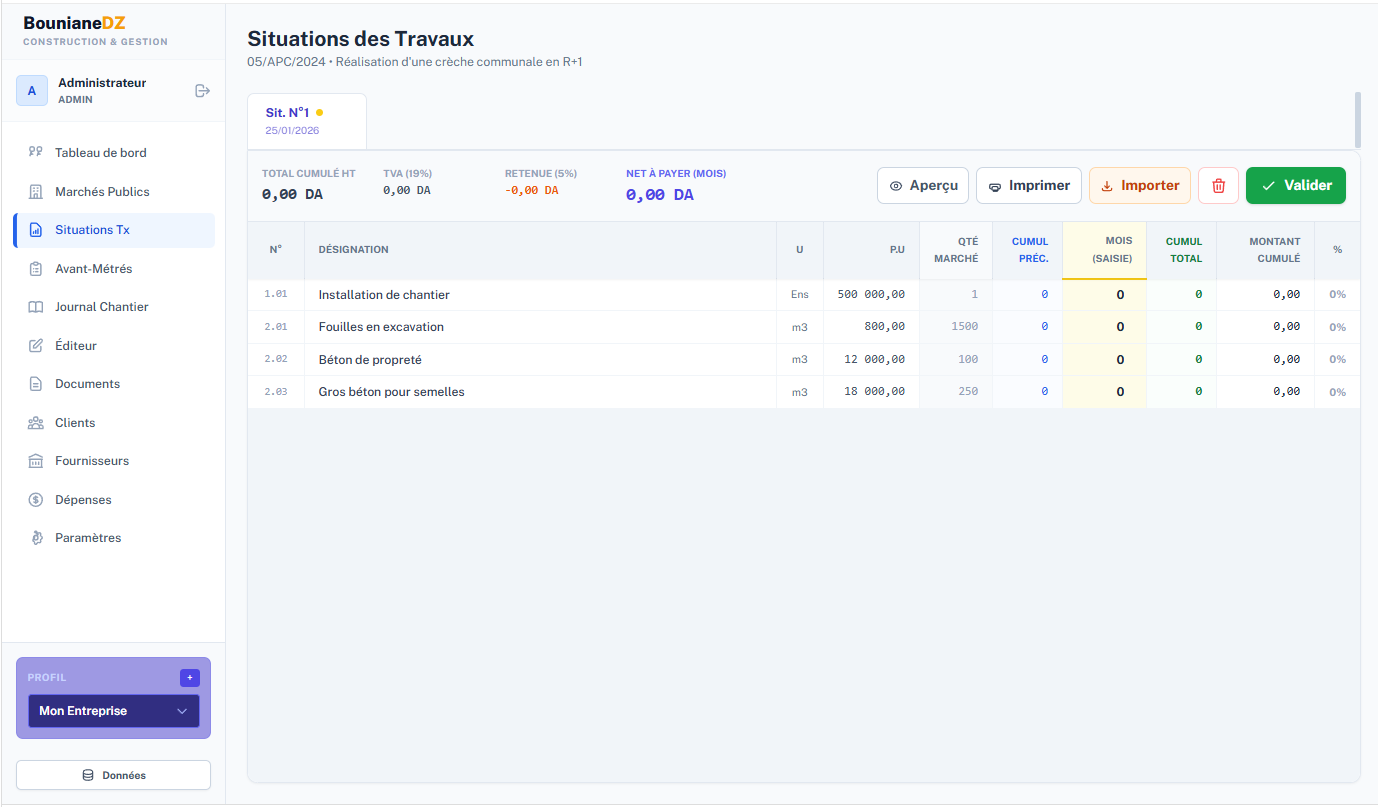
Task: Click the red trash delete icon
Action: coord(1218,186)
